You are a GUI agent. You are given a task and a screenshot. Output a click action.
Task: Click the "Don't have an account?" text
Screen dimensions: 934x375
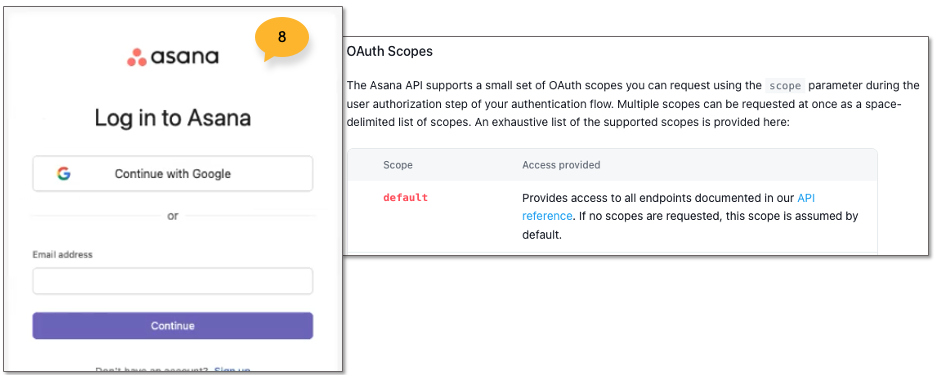[152, 370]
